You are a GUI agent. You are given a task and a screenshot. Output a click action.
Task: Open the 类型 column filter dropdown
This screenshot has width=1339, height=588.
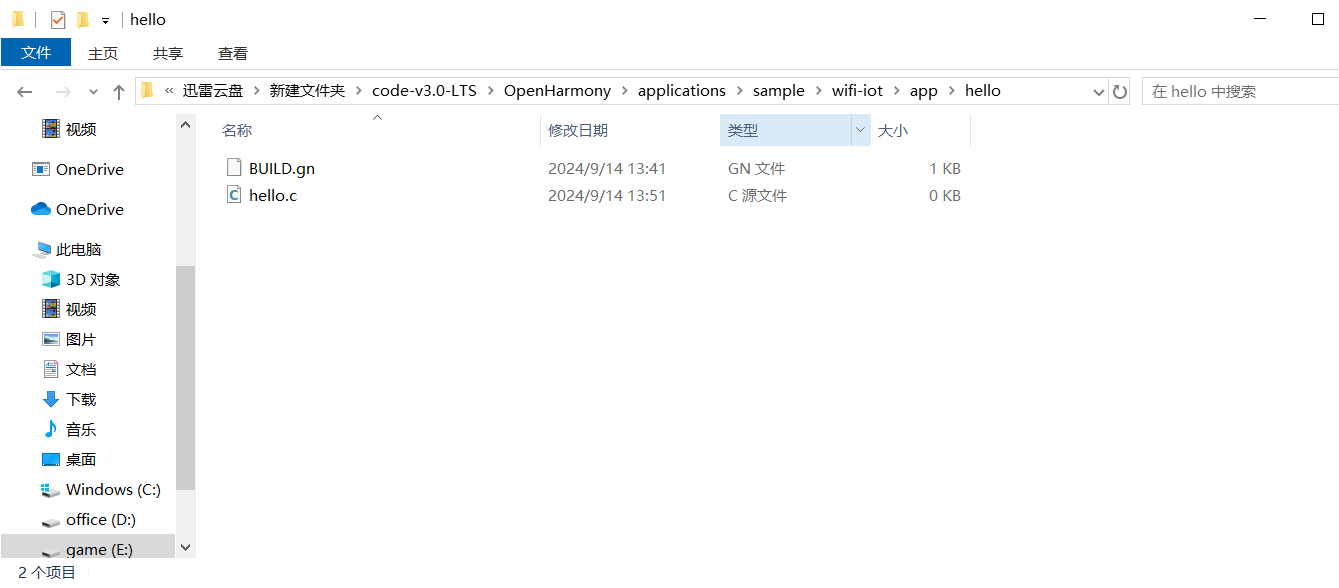860,130
